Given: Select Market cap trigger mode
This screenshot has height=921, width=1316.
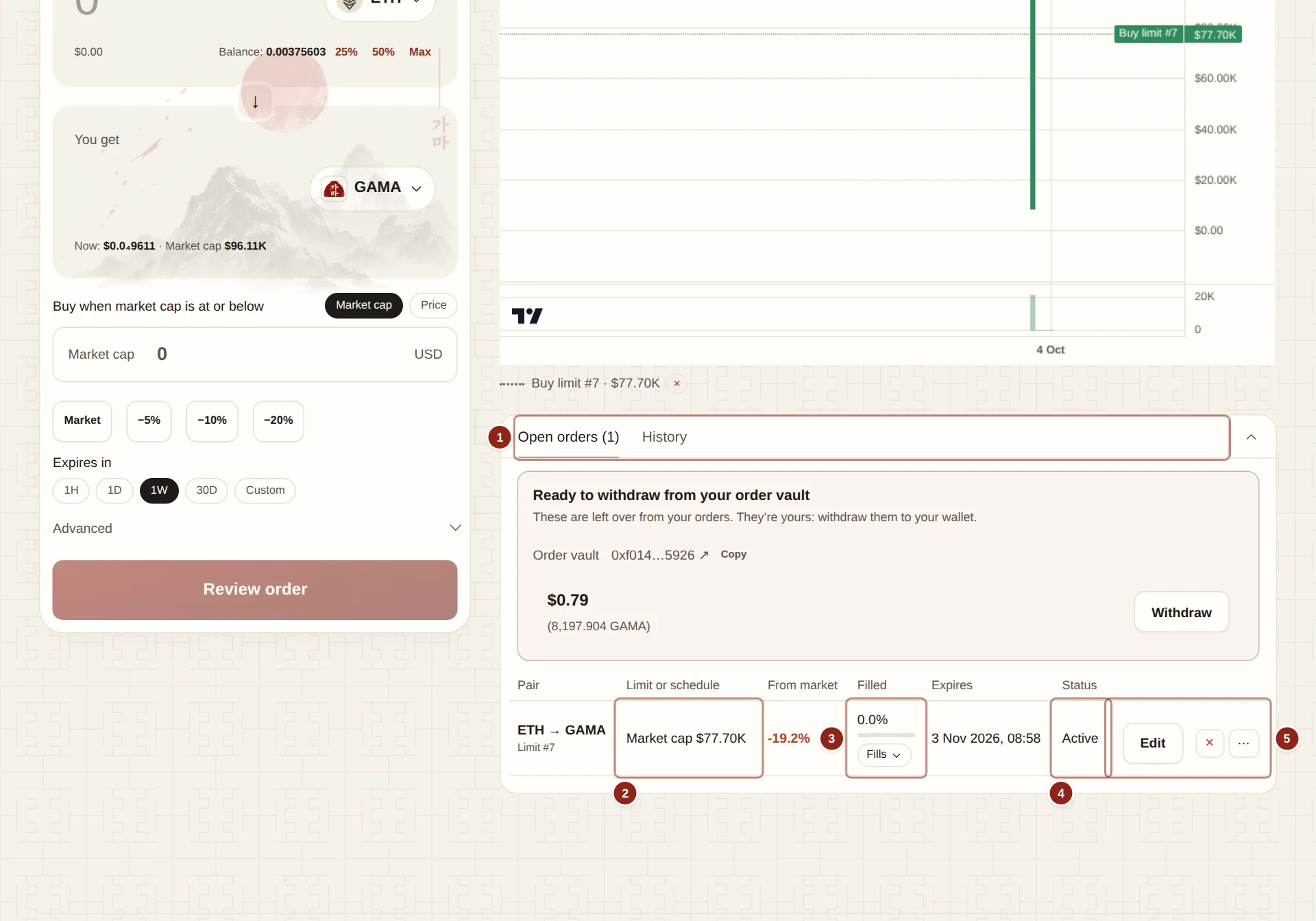Looking at the screenshot, I should 364,305.
